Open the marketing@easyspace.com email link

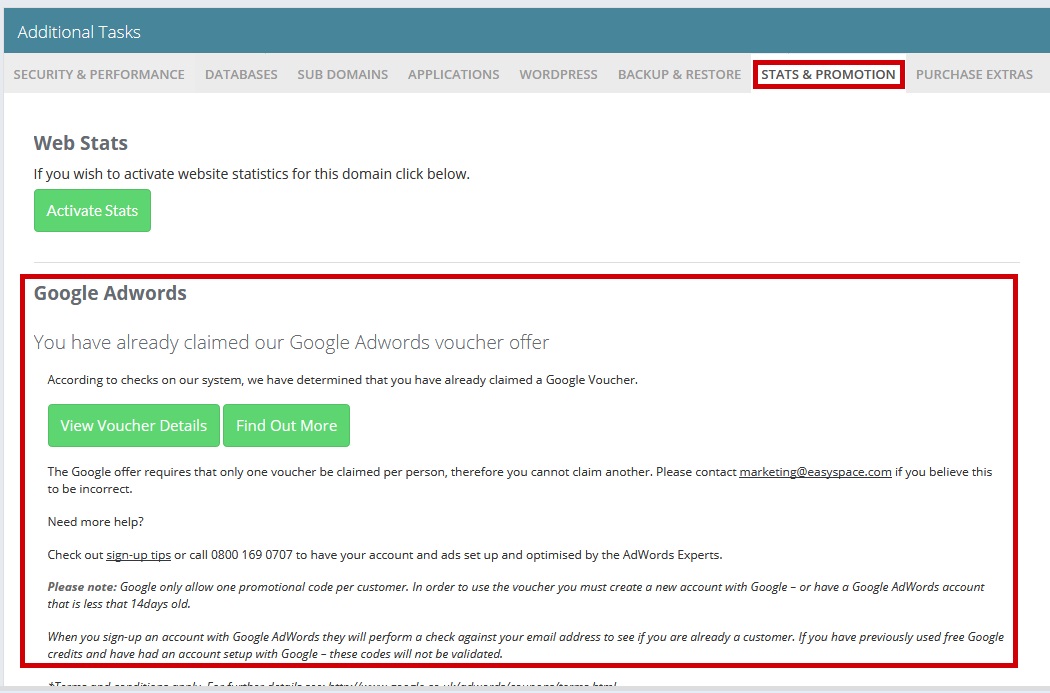pyautogui.click(x=815, y=472)
